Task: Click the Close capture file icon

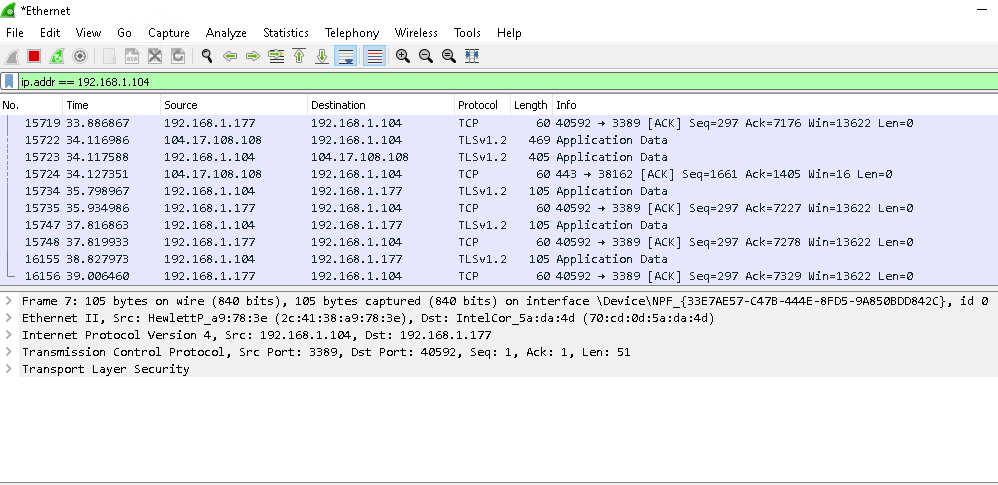Action: (x=155, y=56)
